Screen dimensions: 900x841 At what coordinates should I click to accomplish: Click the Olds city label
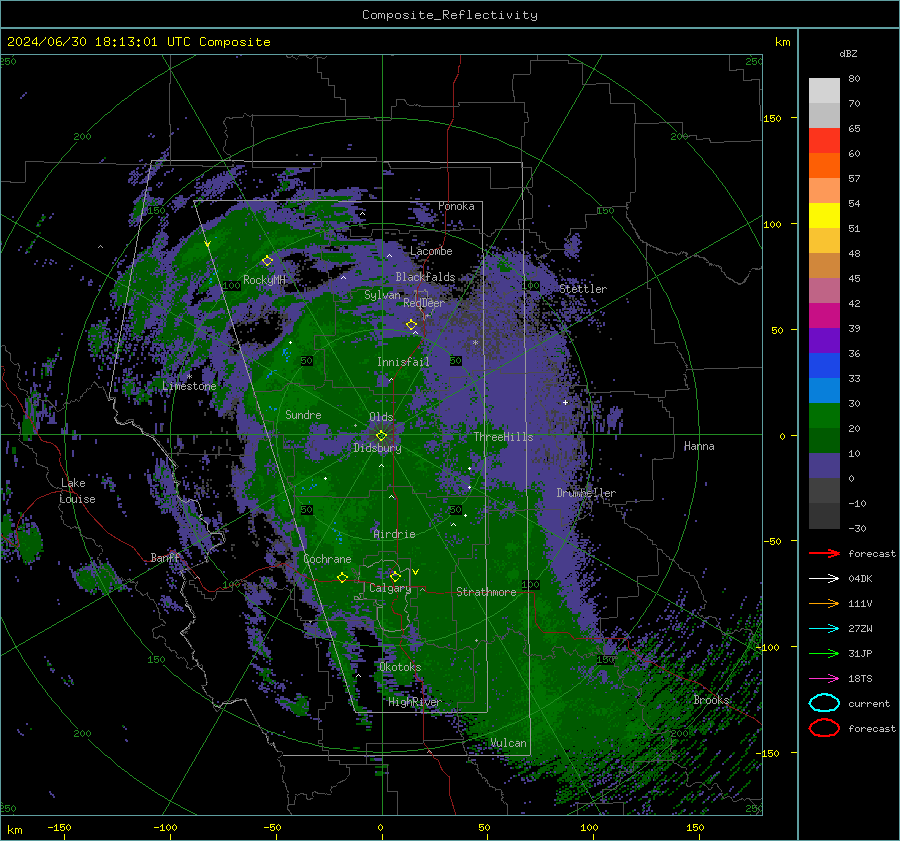[x=381, y=417]
